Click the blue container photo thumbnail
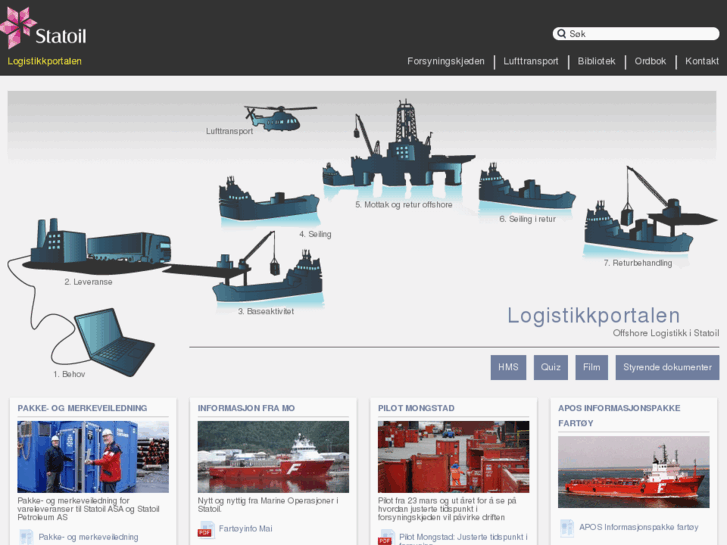Screen dimensions: 727x545 (93, 457)
